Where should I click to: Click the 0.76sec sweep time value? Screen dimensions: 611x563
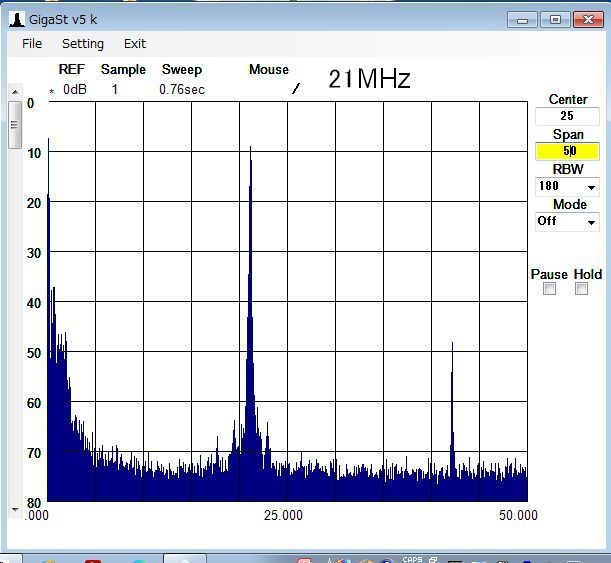coord(182,90)
